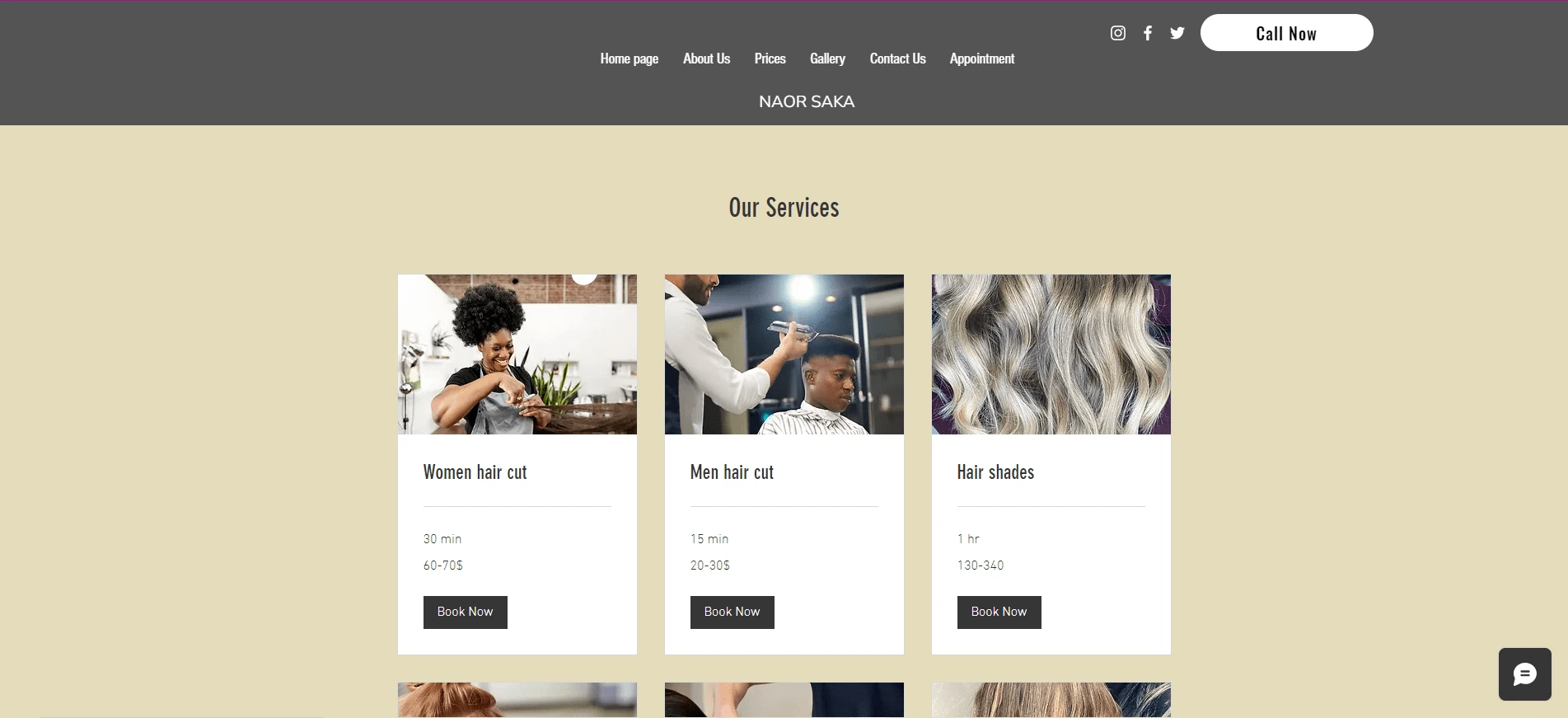Open the chat widget icon
Screen dimensions: 1568x718
(1525, 674)
